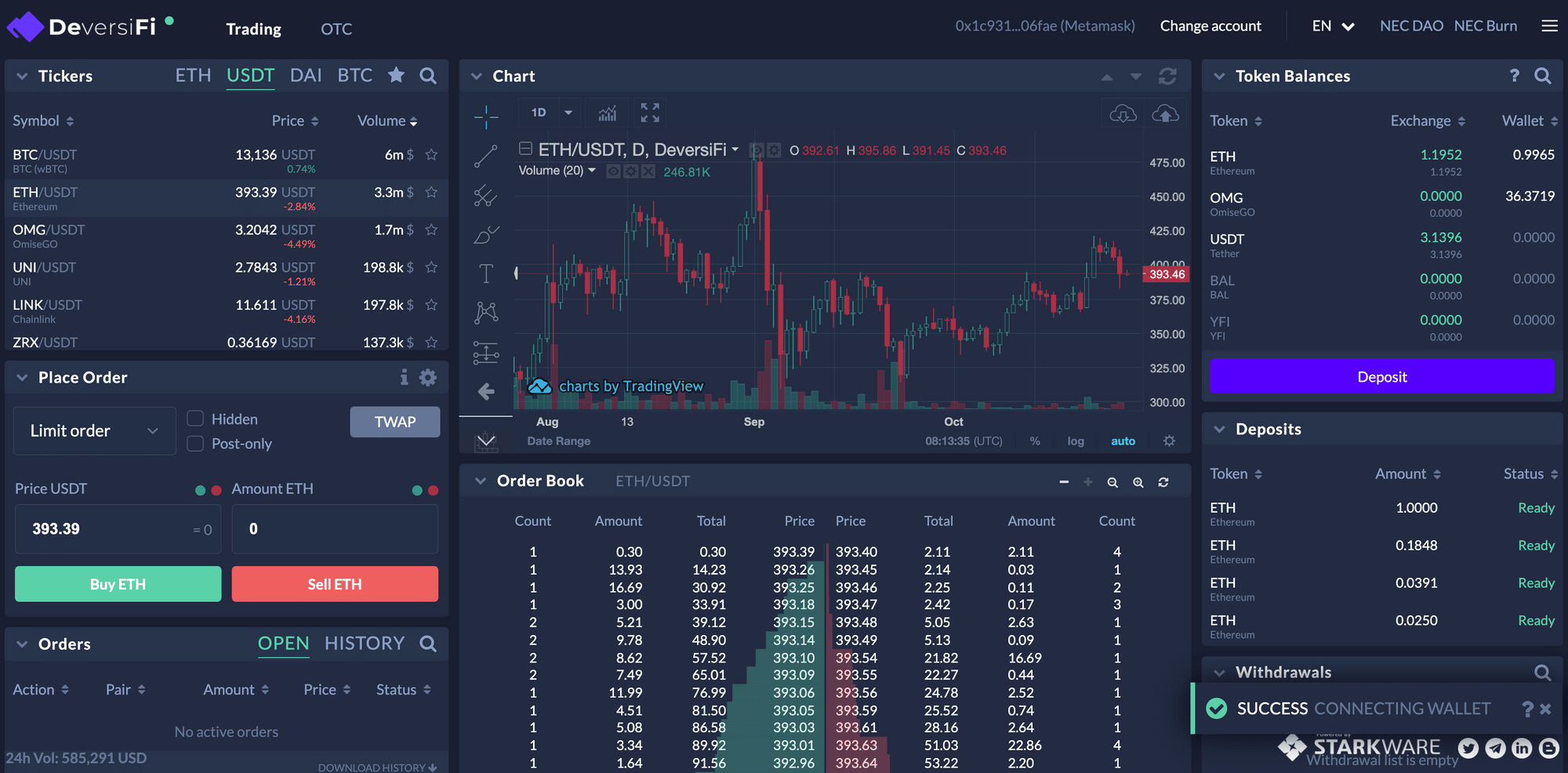Select the crosshair cursor tool in chart
The height and width of the screenshot is (773, 1568).
[x=486, y=117]
